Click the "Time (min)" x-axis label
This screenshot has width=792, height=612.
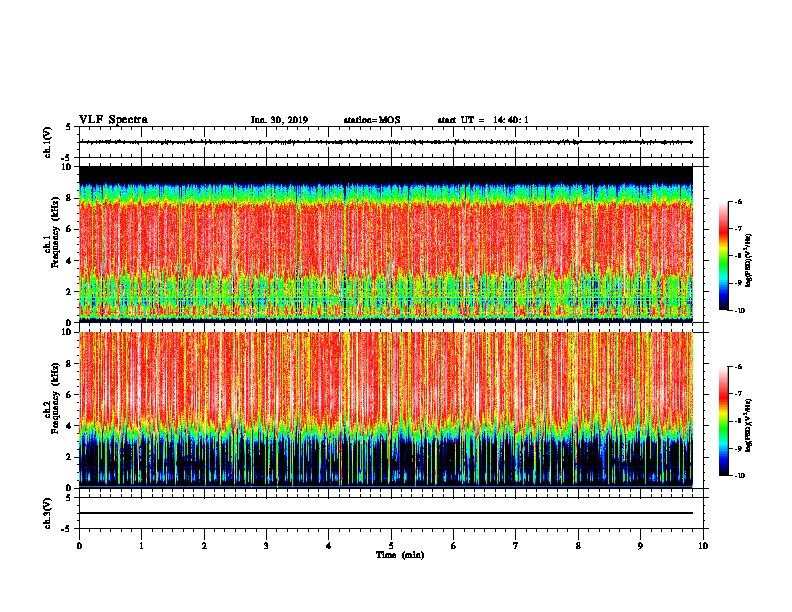tap(400, 555)
